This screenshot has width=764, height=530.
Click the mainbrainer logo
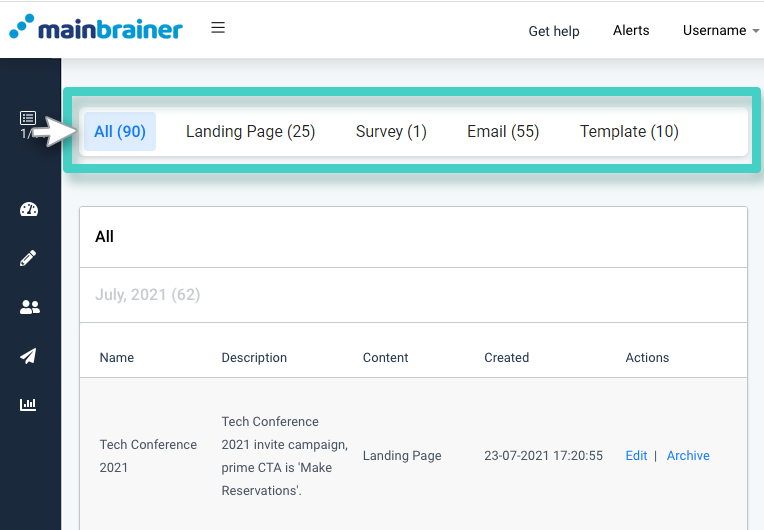pyautogui.click(x=96, y=27)
